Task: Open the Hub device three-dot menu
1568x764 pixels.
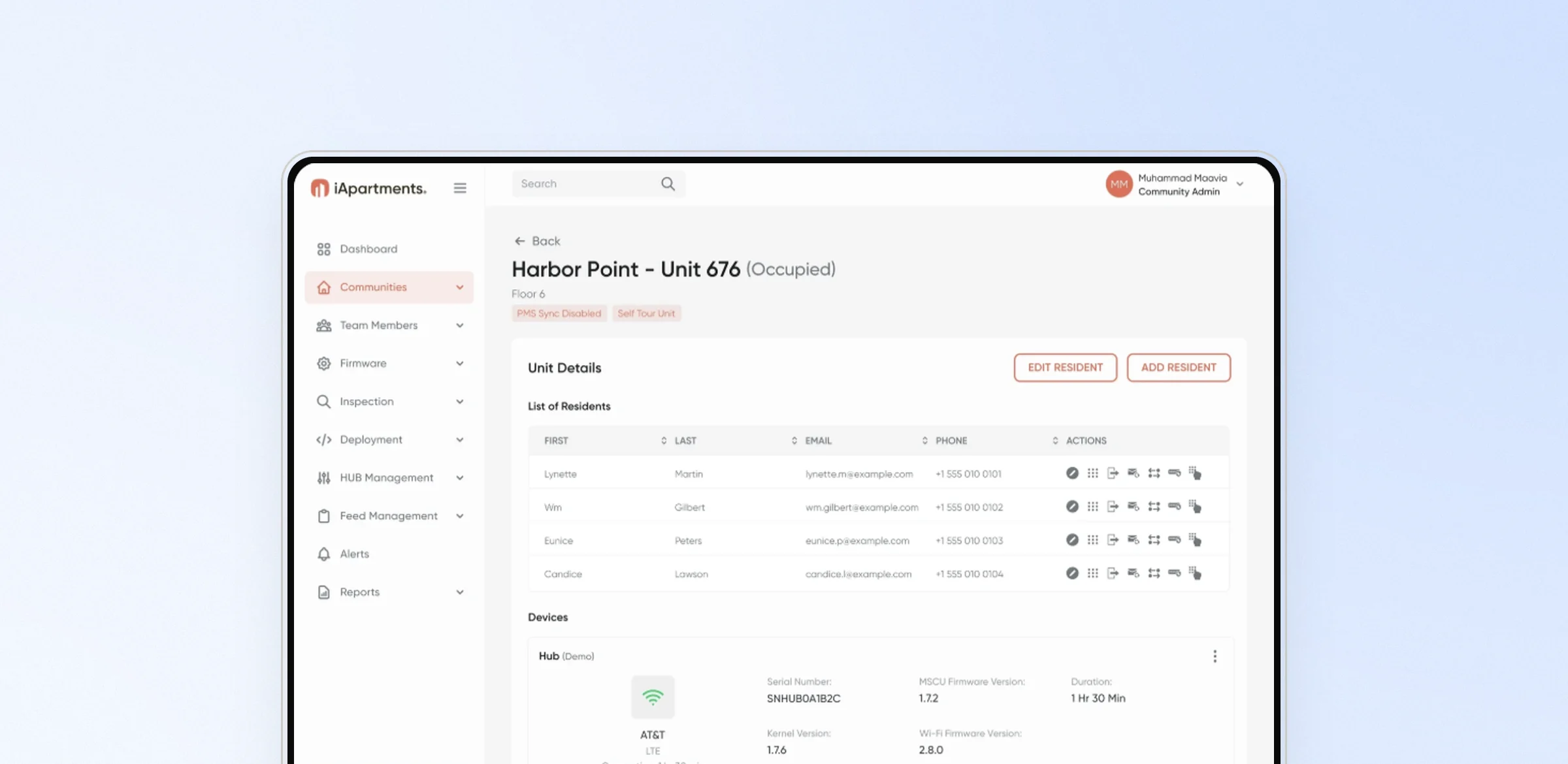Action: click(x=1215, y=656)
